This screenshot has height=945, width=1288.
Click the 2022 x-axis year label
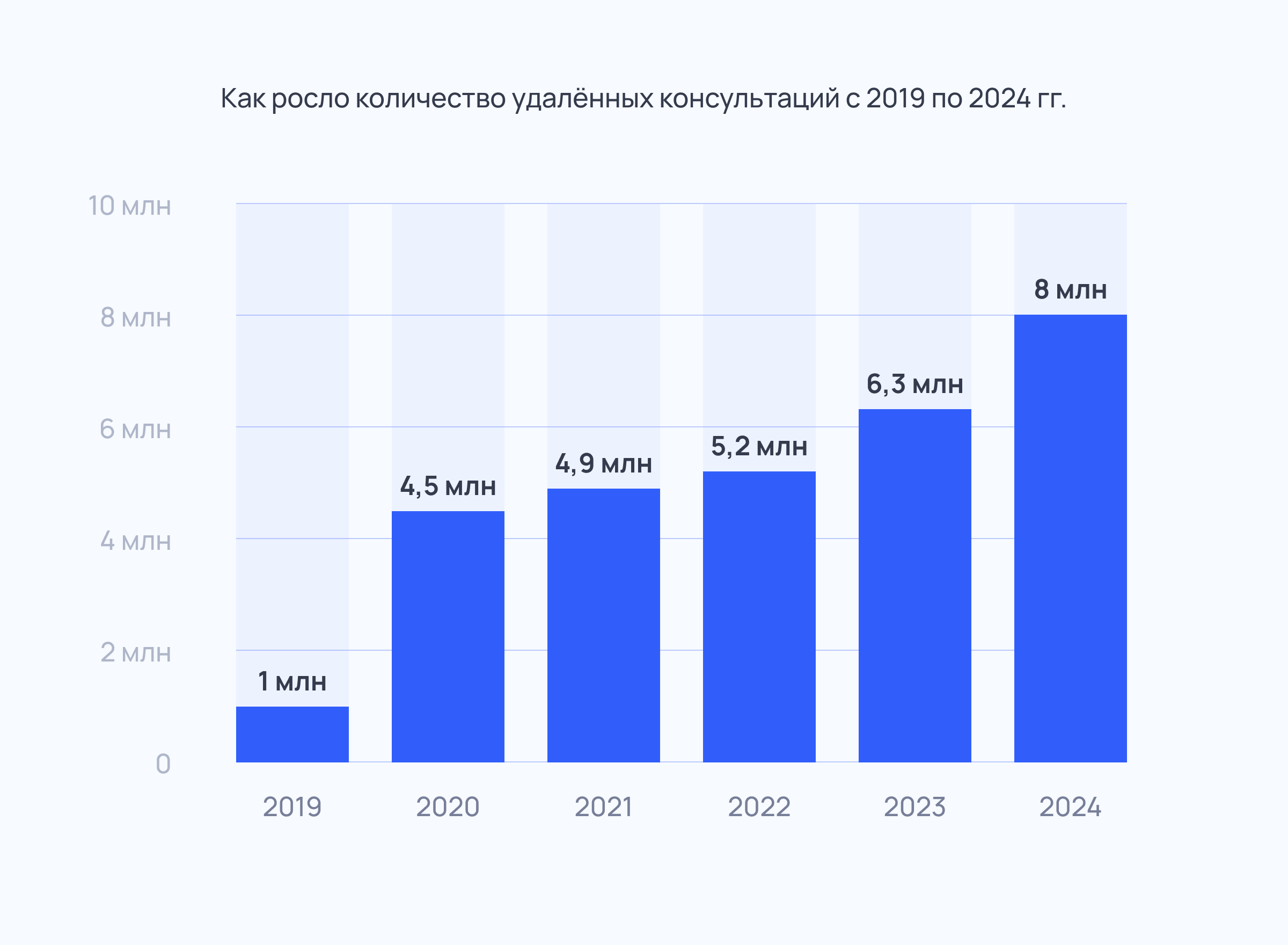[x=759, y=807]
